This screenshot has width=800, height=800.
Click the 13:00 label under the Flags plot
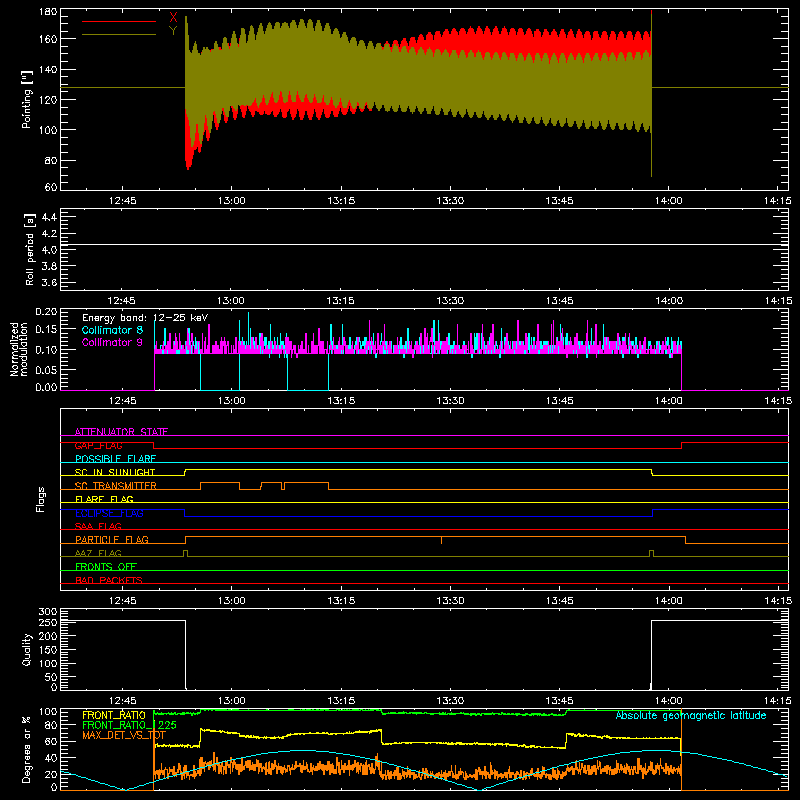coord(232,601)
